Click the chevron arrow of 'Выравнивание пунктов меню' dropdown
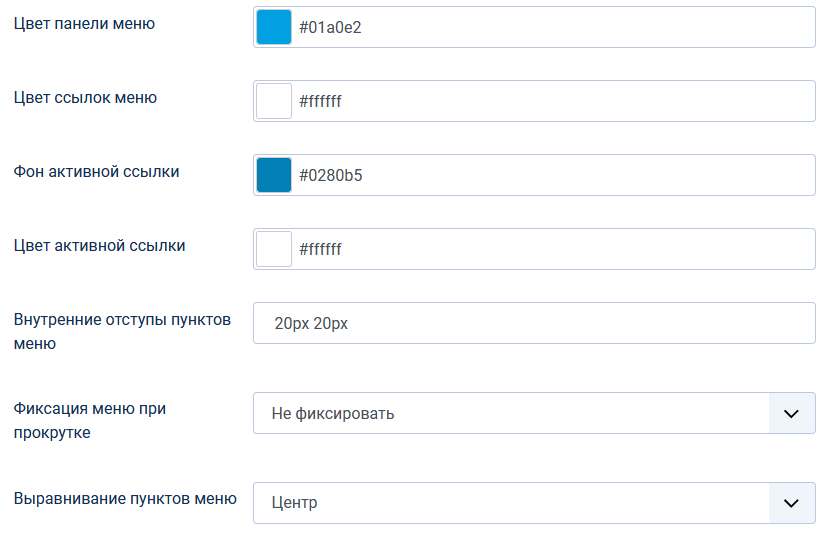The height and width of the screenshot is (533, 824). pyautogui.click(x=792, y=503)
